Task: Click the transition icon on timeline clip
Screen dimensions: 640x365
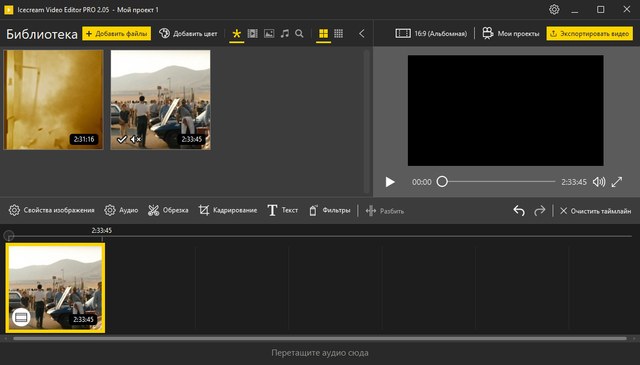Action: click(x=21, y=317)
